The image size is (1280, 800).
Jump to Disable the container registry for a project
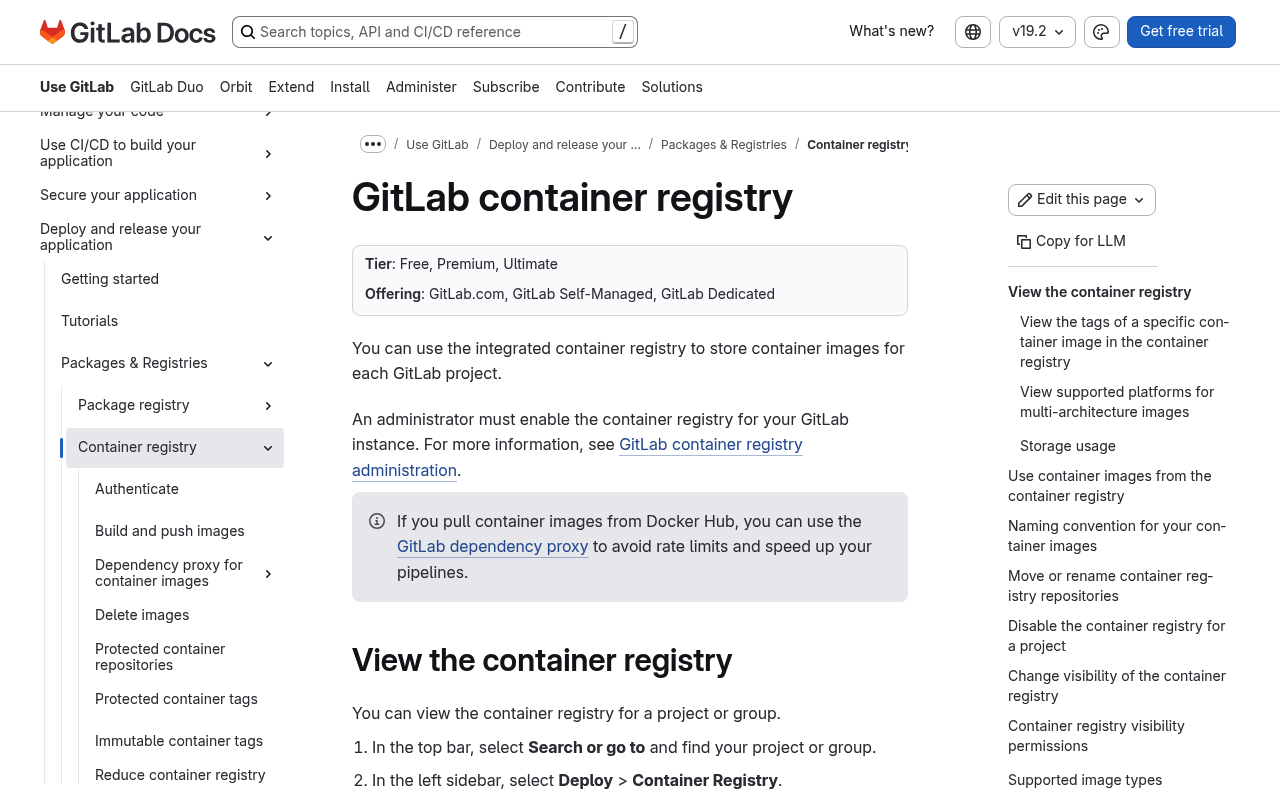coord(1117,636)
